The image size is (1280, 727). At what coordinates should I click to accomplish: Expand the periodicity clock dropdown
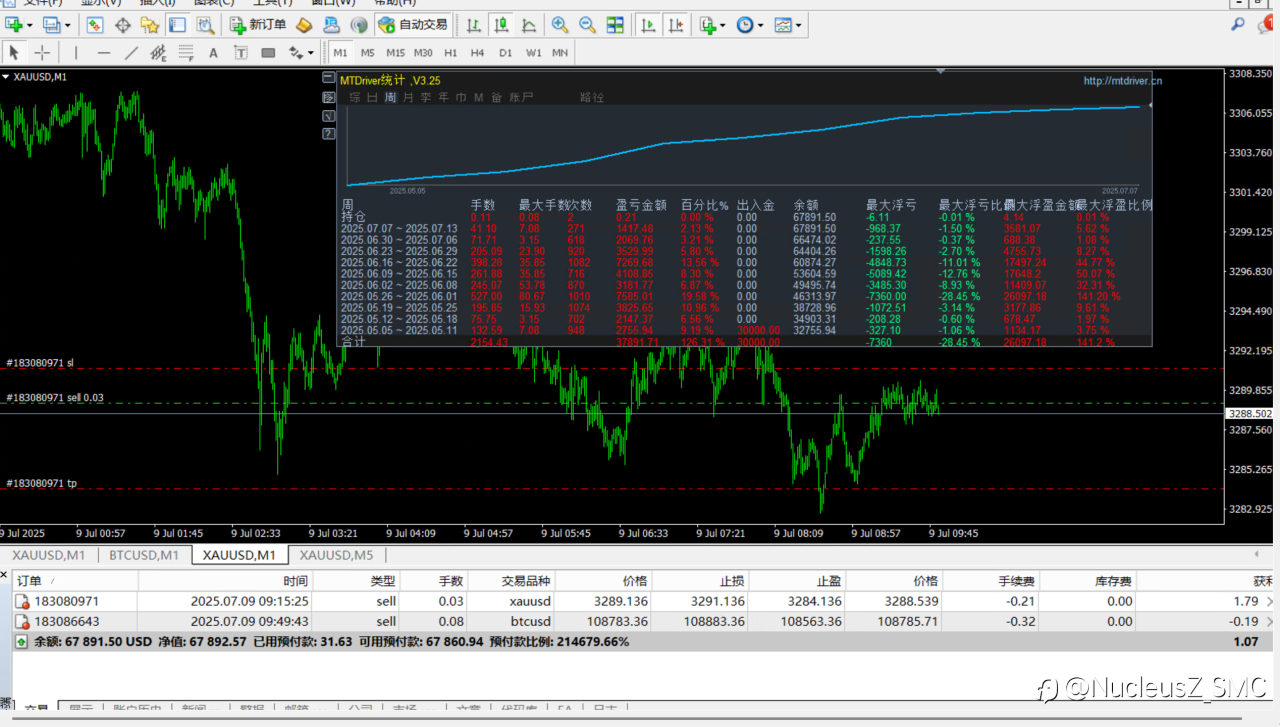[761, 25]
